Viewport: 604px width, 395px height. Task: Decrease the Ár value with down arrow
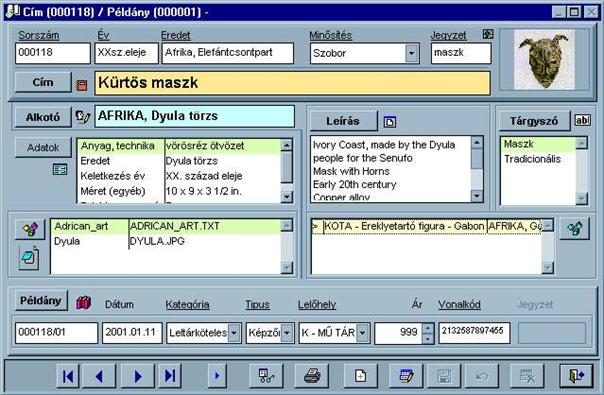(x=428, y=338)
